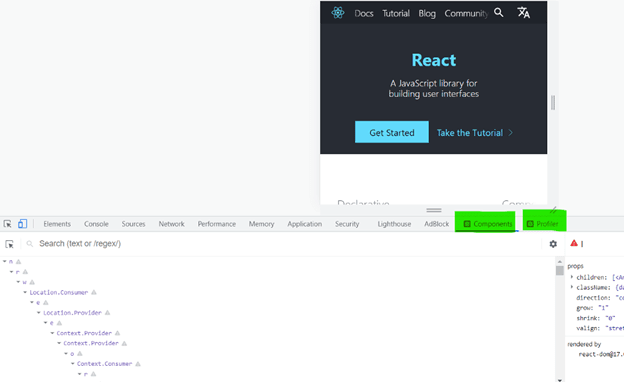
Task: Click the DevTools inspect element cursor icon
Action: [8, 224]
